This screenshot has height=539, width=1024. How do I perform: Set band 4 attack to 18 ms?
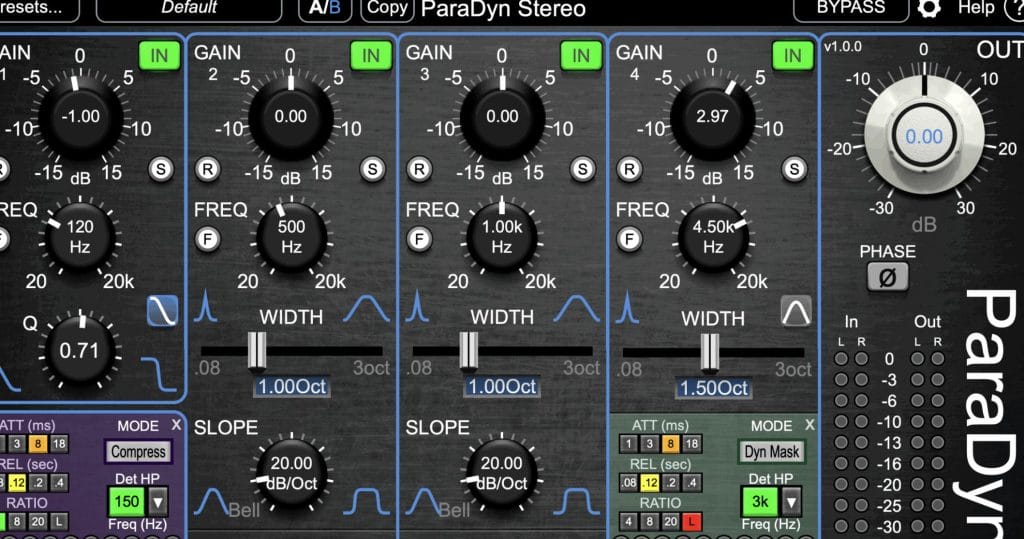point(692,444)
